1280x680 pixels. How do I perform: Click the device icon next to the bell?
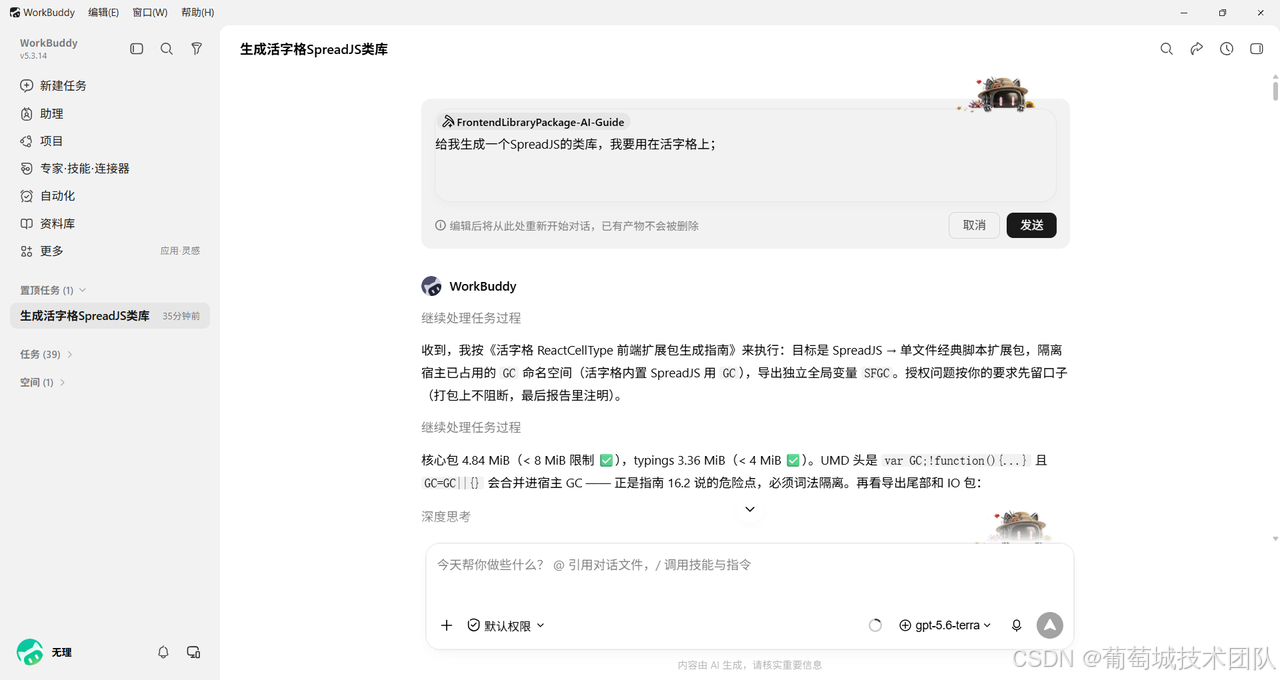click(x=194, y=652)
